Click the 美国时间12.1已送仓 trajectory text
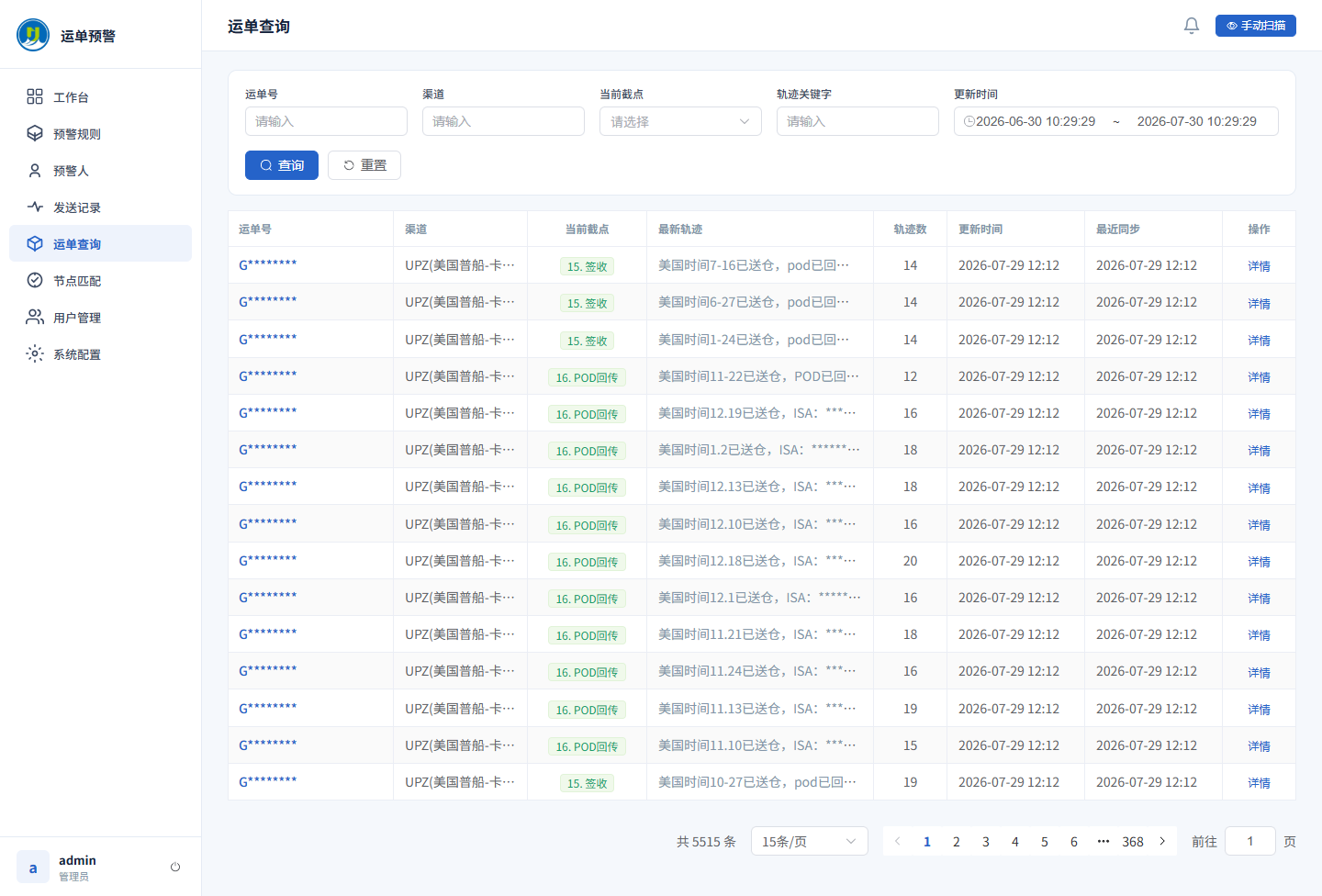The image size is (1322, 896). 759,598
